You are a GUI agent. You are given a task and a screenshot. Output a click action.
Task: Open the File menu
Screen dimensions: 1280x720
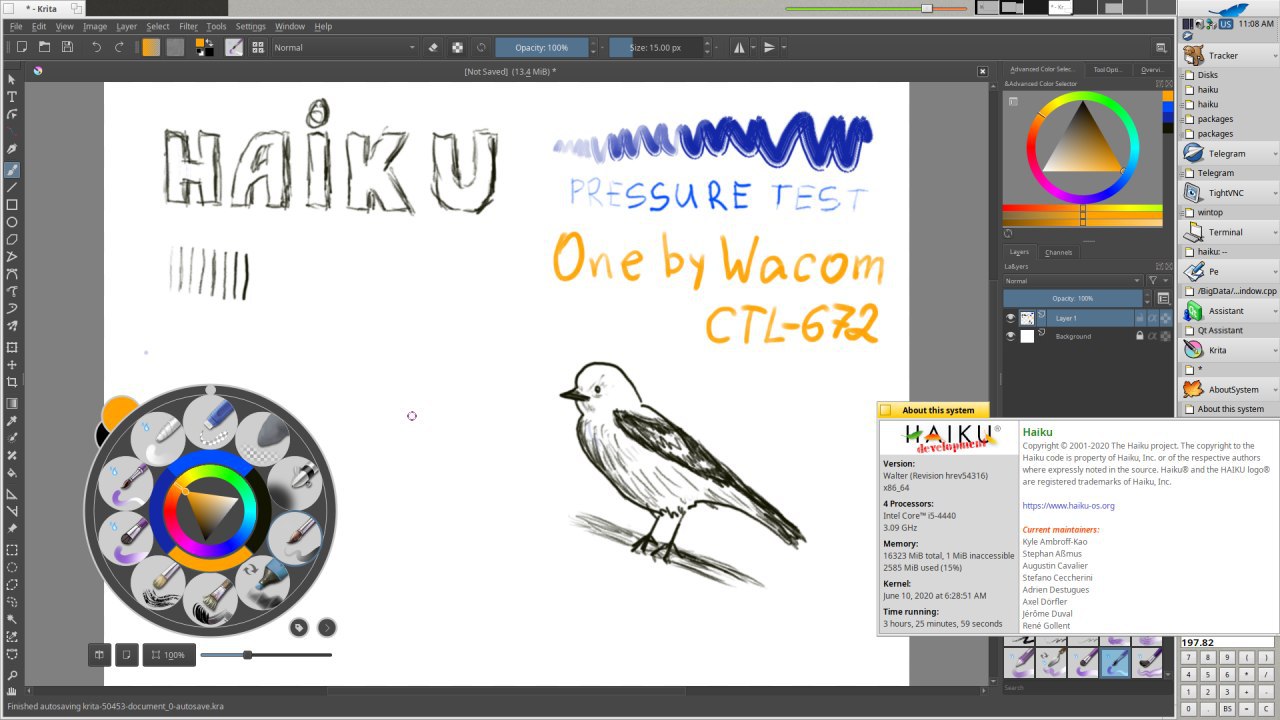click(16, 26)
